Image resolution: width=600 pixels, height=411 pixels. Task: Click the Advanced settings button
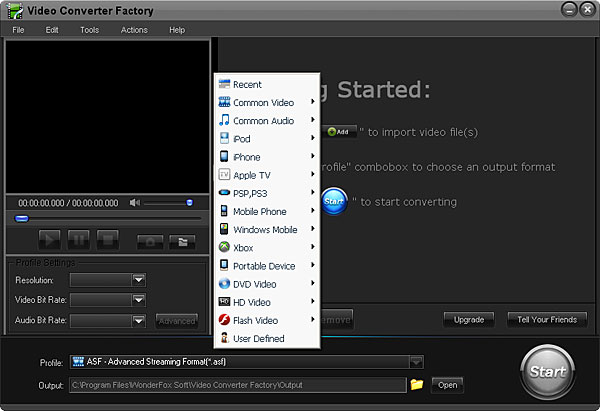coord(177,321)
